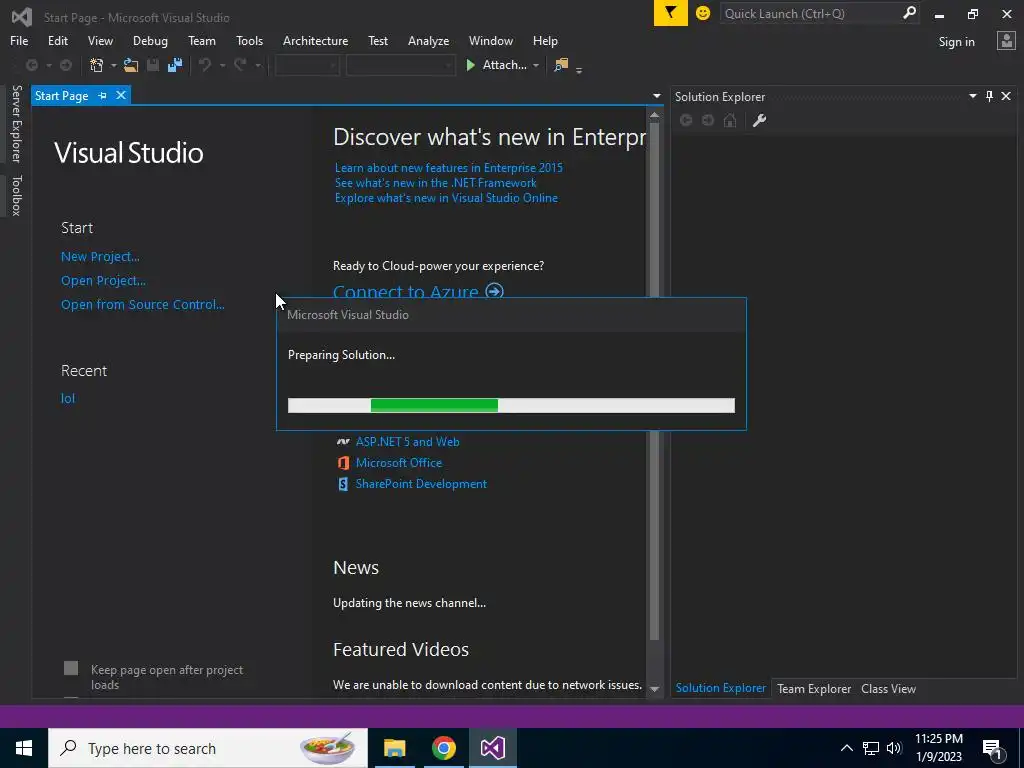Toggle Keep page open after project loads
The height and width of the screenshot is (768, 1024).
click(x=71, y=668)
